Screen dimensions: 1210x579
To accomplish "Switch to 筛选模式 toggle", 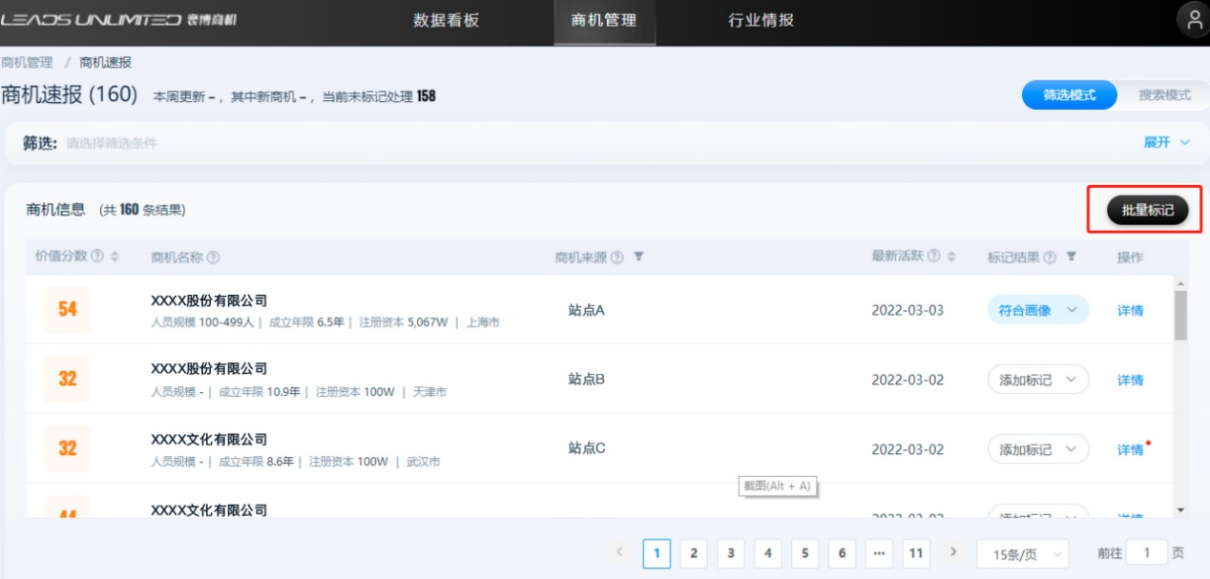I will click(x=1069, y=95).
